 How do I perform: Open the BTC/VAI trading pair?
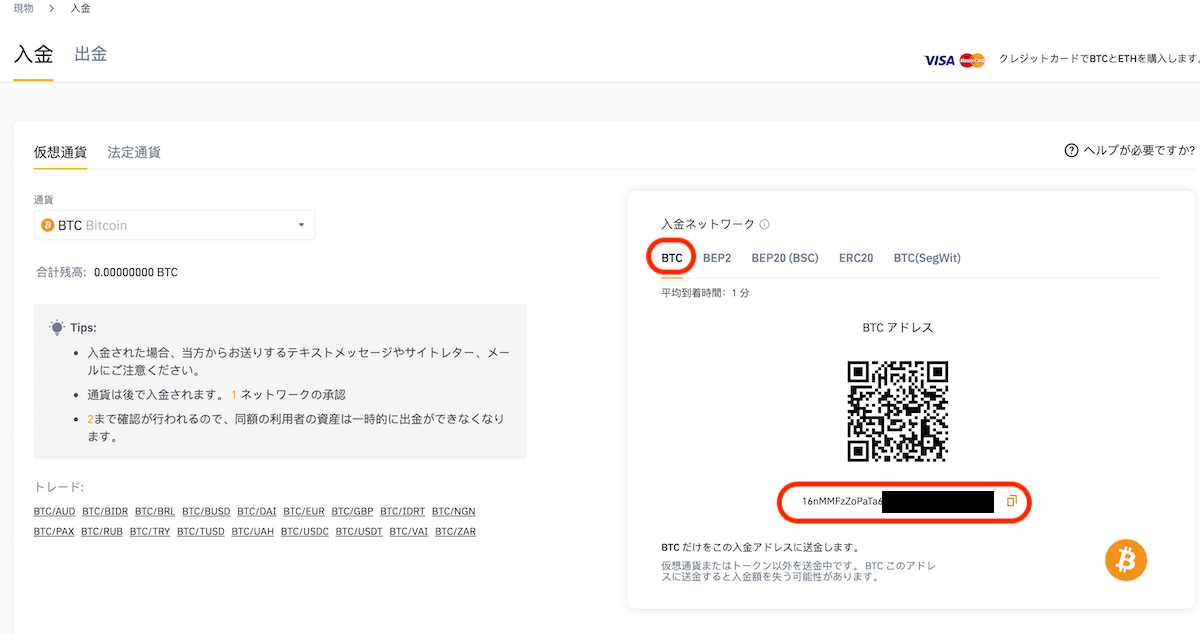point(409,531)
